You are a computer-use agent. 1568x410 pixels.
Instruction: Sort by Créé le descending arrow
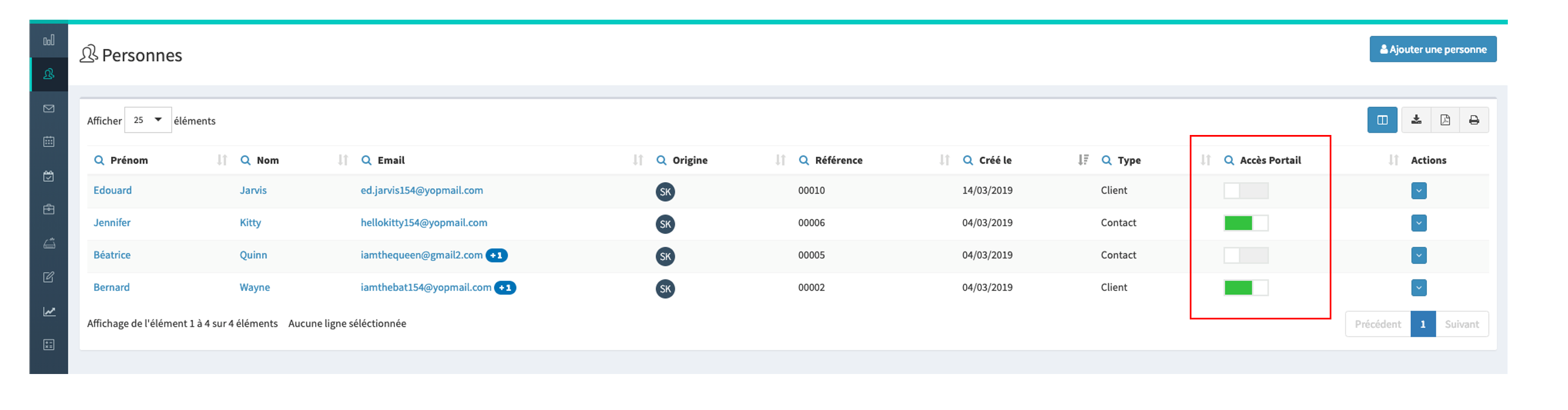click(1084, 160)
